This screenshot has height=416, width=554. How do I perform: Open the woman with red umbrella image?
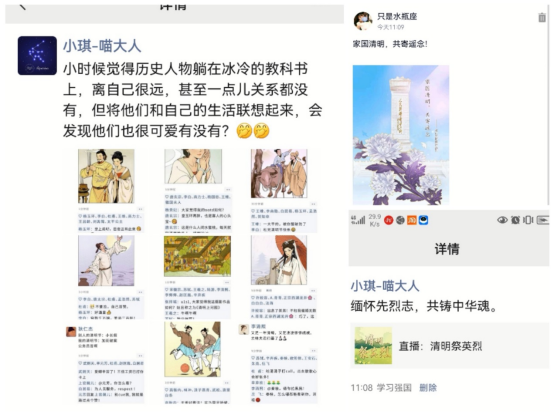click(279, 260)
